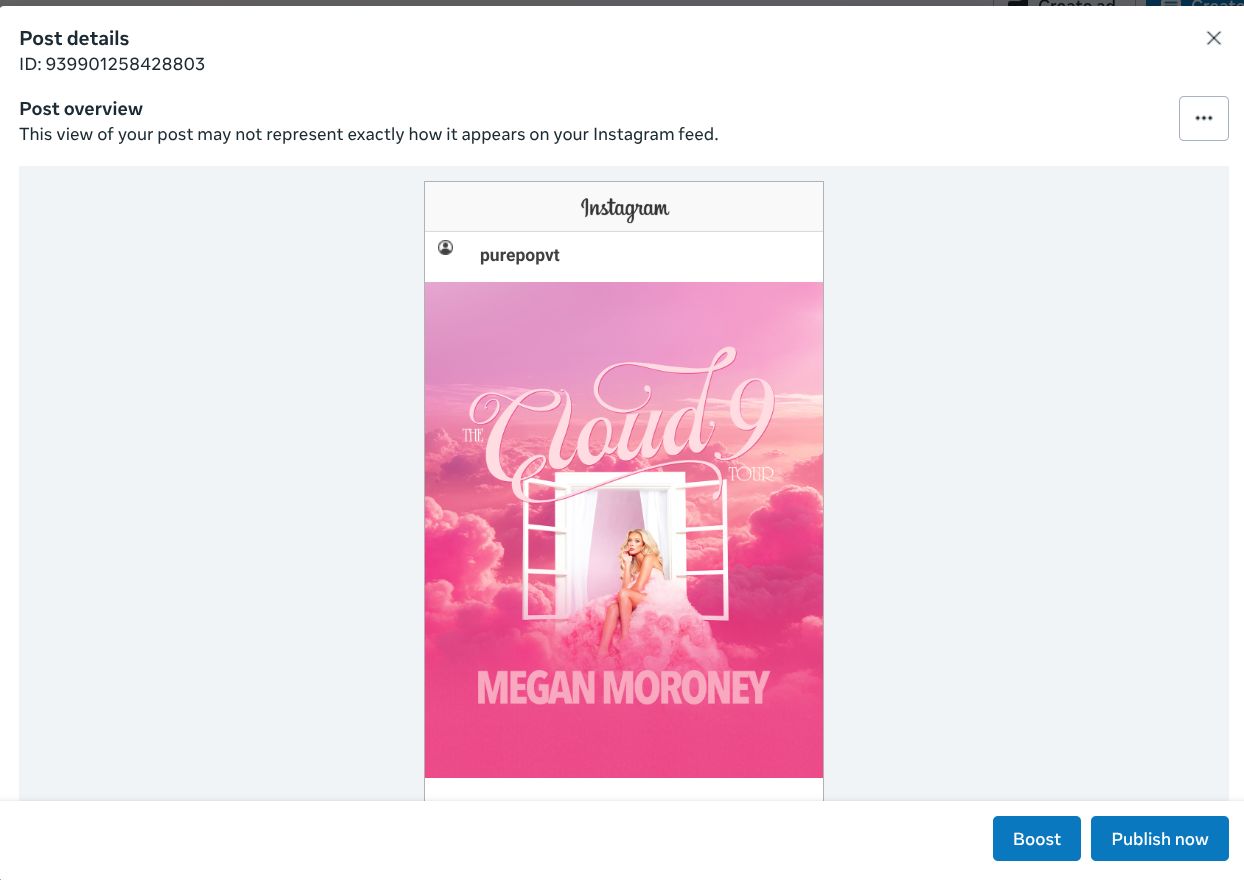Select "Create" at the top right

(1215, 4)
